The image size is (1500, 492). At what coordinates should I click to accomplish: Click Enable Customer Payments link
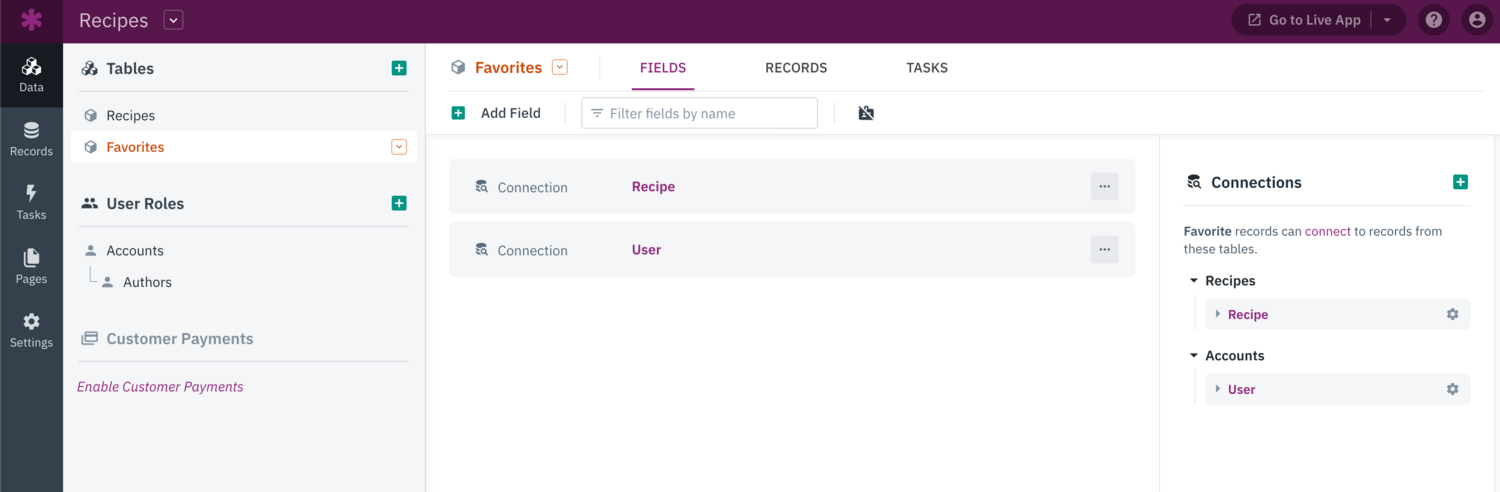(x=160, y=387)
